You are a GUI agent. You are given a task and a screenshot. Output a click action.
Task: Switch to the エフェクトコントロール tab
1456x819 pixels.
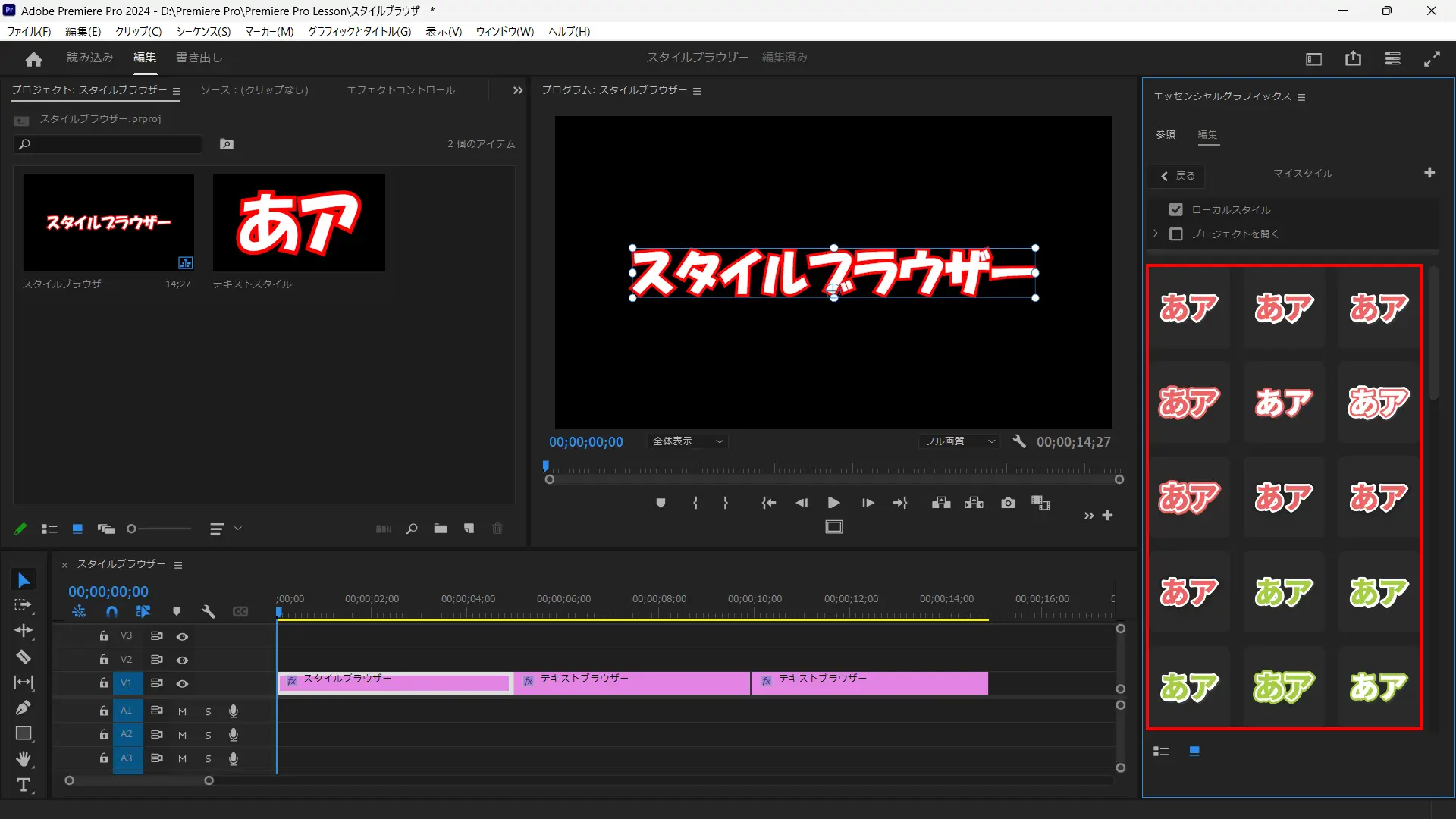pos(401,90)
